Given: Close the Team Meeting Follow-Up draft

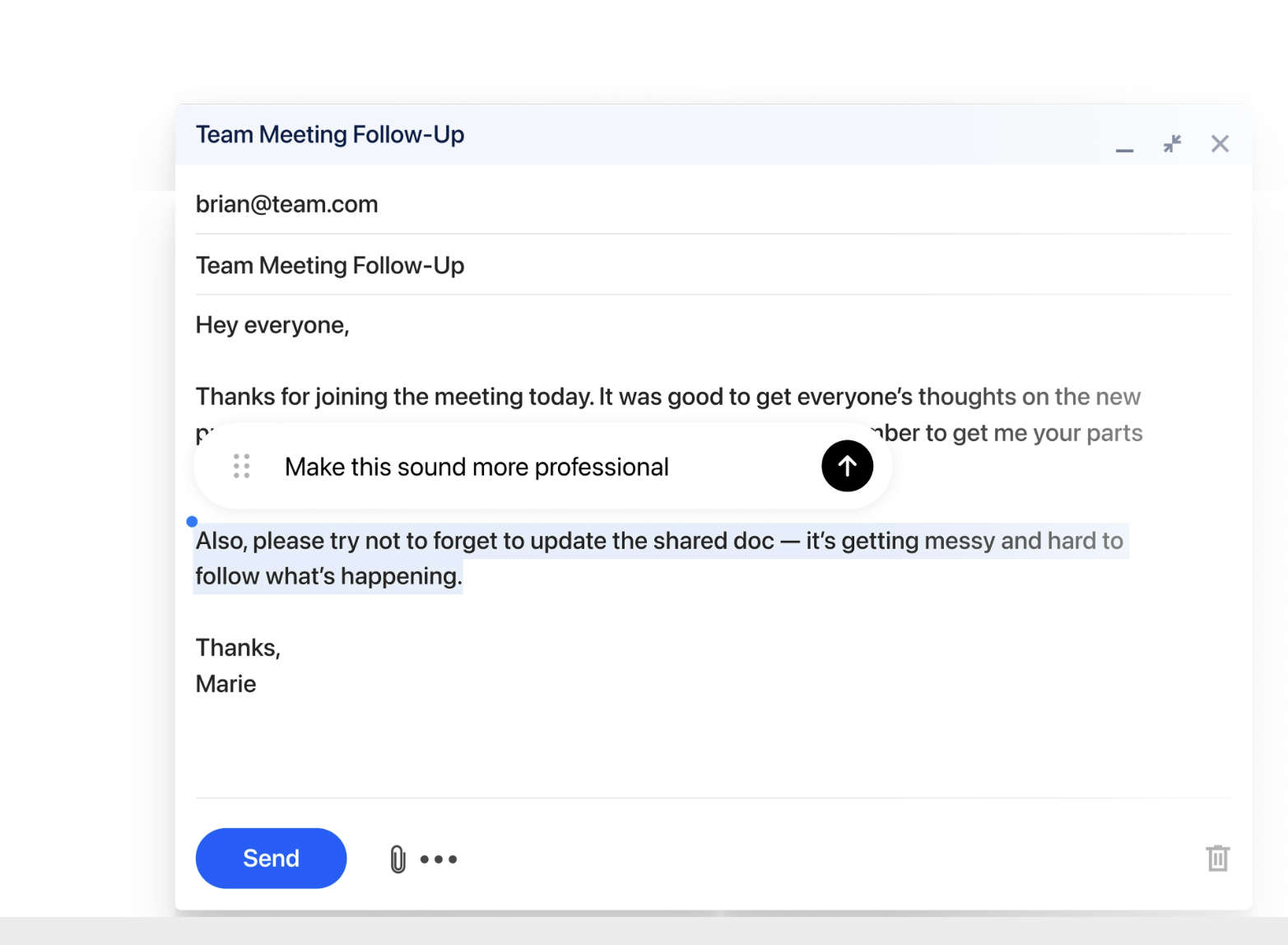Looking at the screenshot, I should (x=1220, y=144).
